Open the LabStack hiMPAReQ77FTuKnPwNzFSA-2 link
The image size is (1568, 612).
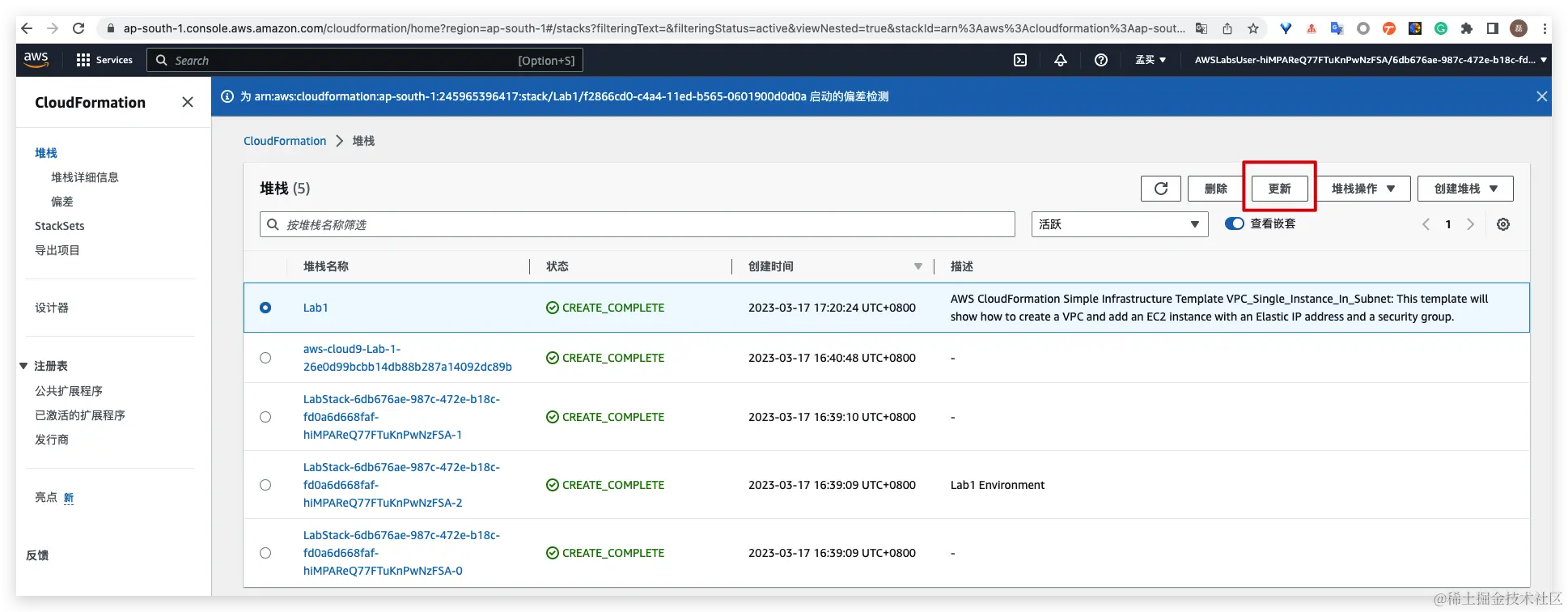(x=401, y=485)
